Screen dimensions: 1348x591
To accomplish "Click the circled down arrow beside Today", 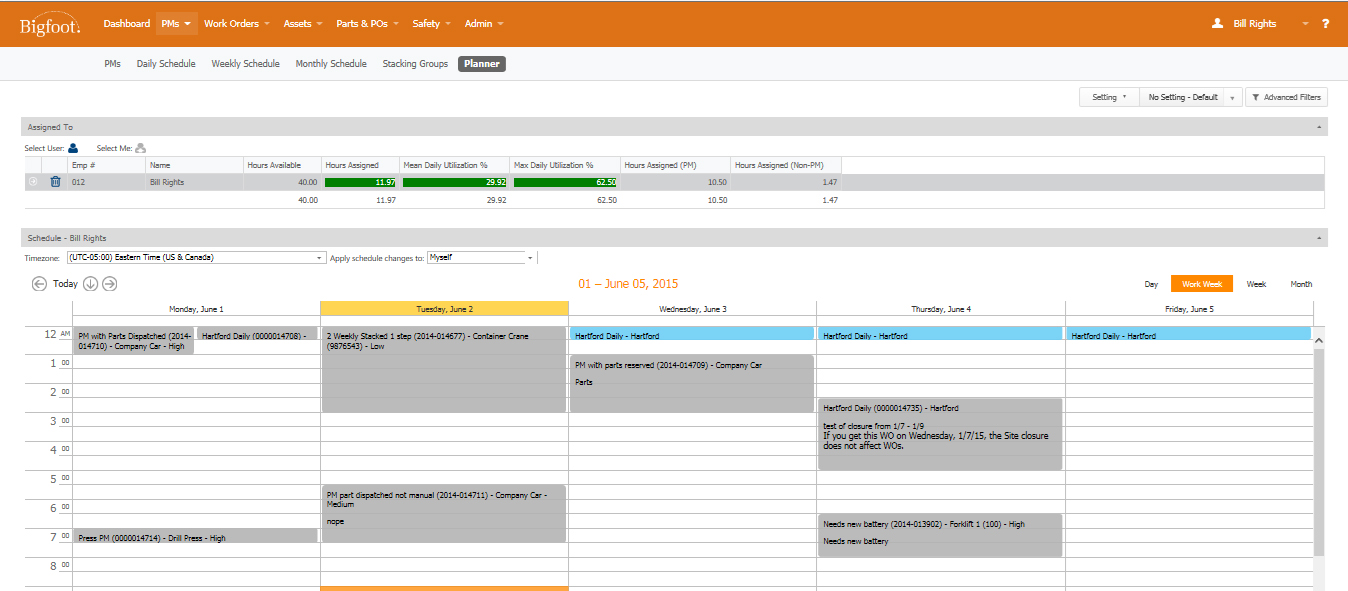I will 90,284.
